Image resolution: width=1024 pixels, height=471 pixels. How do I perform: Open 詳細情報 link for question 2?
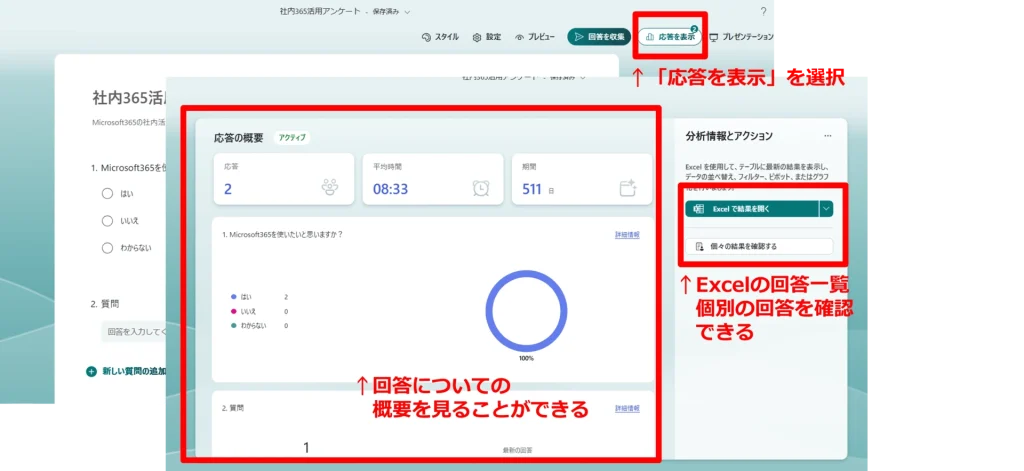[627, 408]
